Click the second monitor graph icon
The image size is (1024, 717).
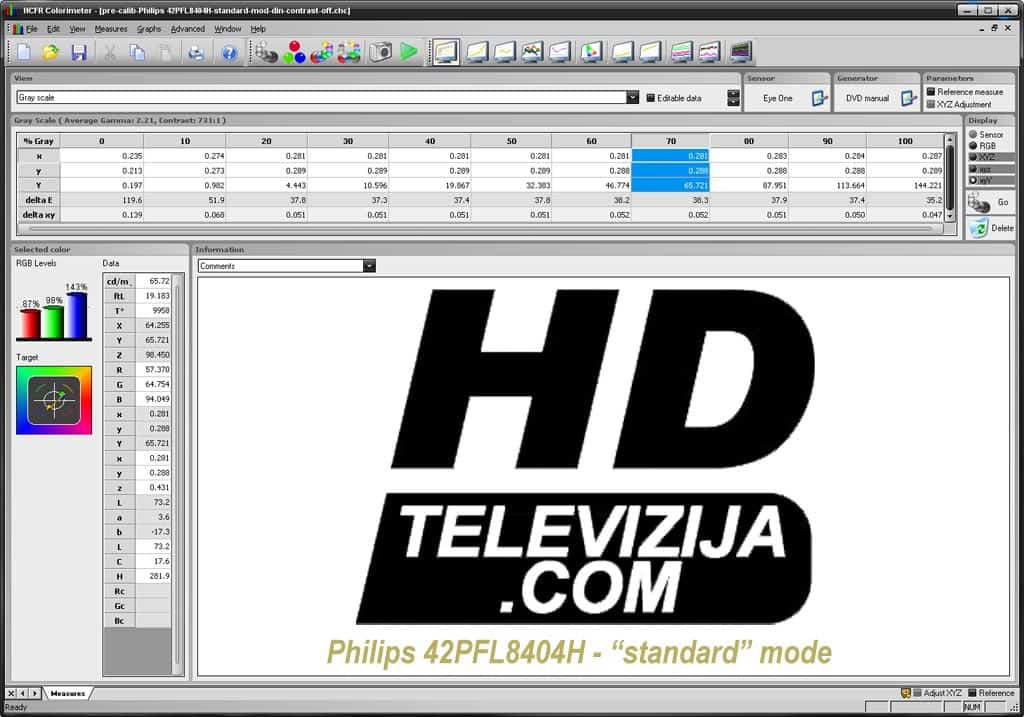[477, 52]
